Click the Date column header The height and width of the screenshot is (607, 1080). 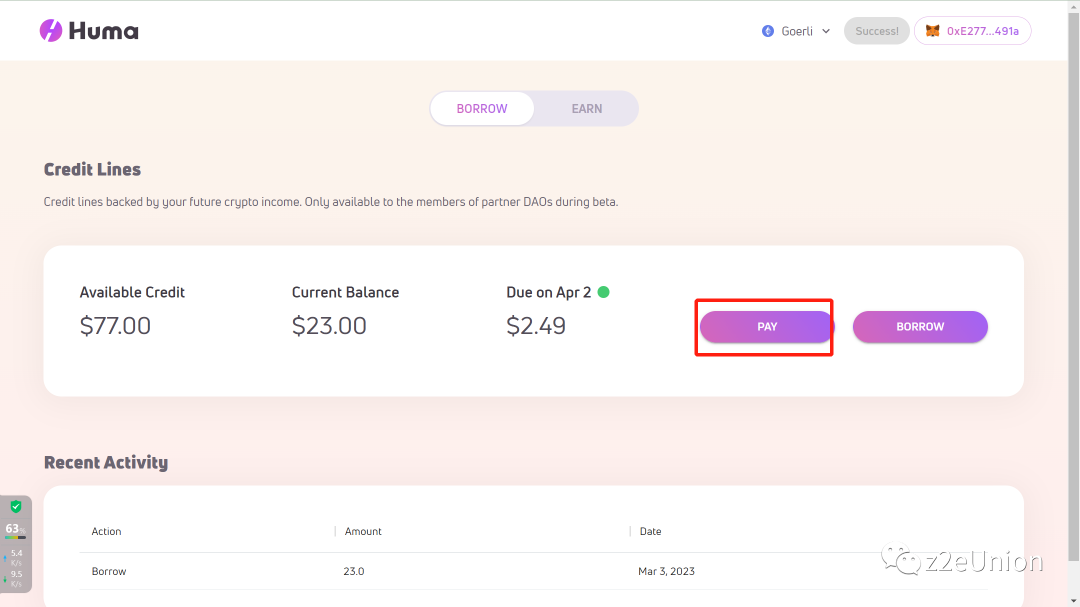coord(650,531)
